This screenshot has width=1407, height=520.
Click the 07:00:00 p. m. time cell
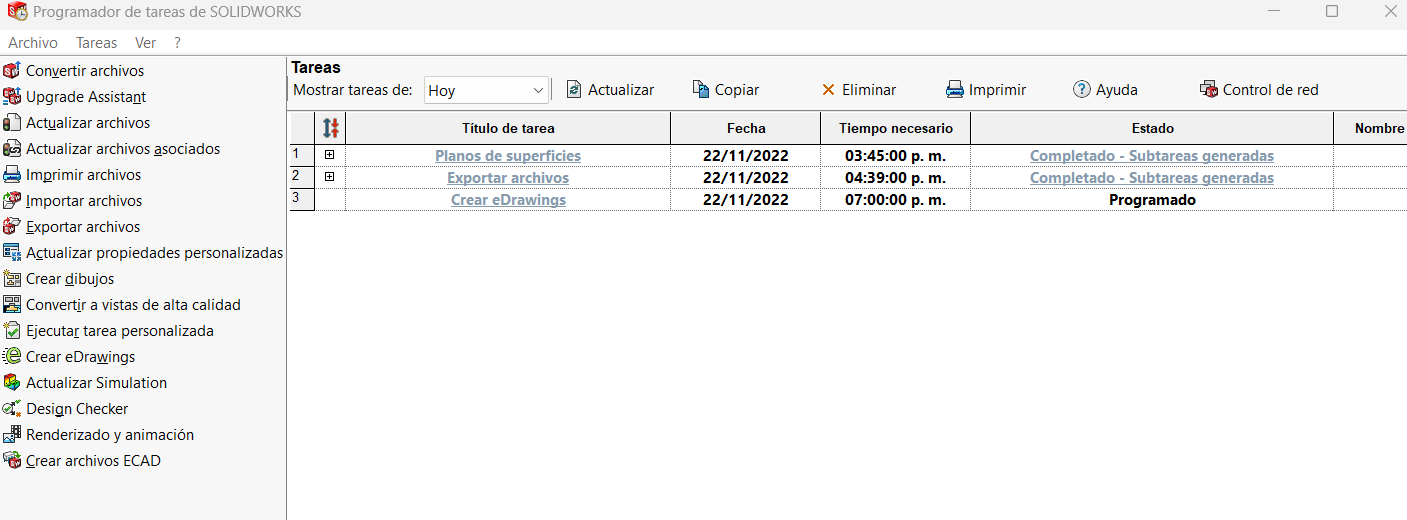pyautogui.click(x=896, y=200)
